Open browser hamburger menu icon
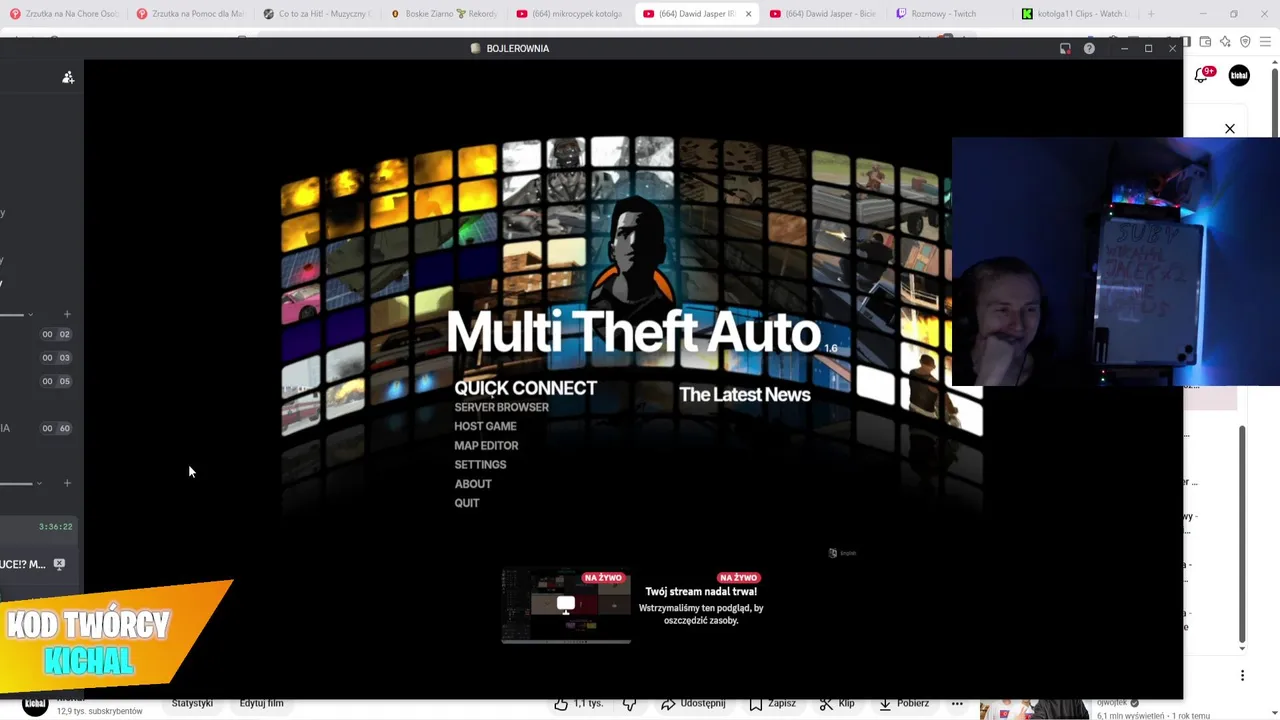This screenshot has width=1280, height=720. coord(1265,41)
